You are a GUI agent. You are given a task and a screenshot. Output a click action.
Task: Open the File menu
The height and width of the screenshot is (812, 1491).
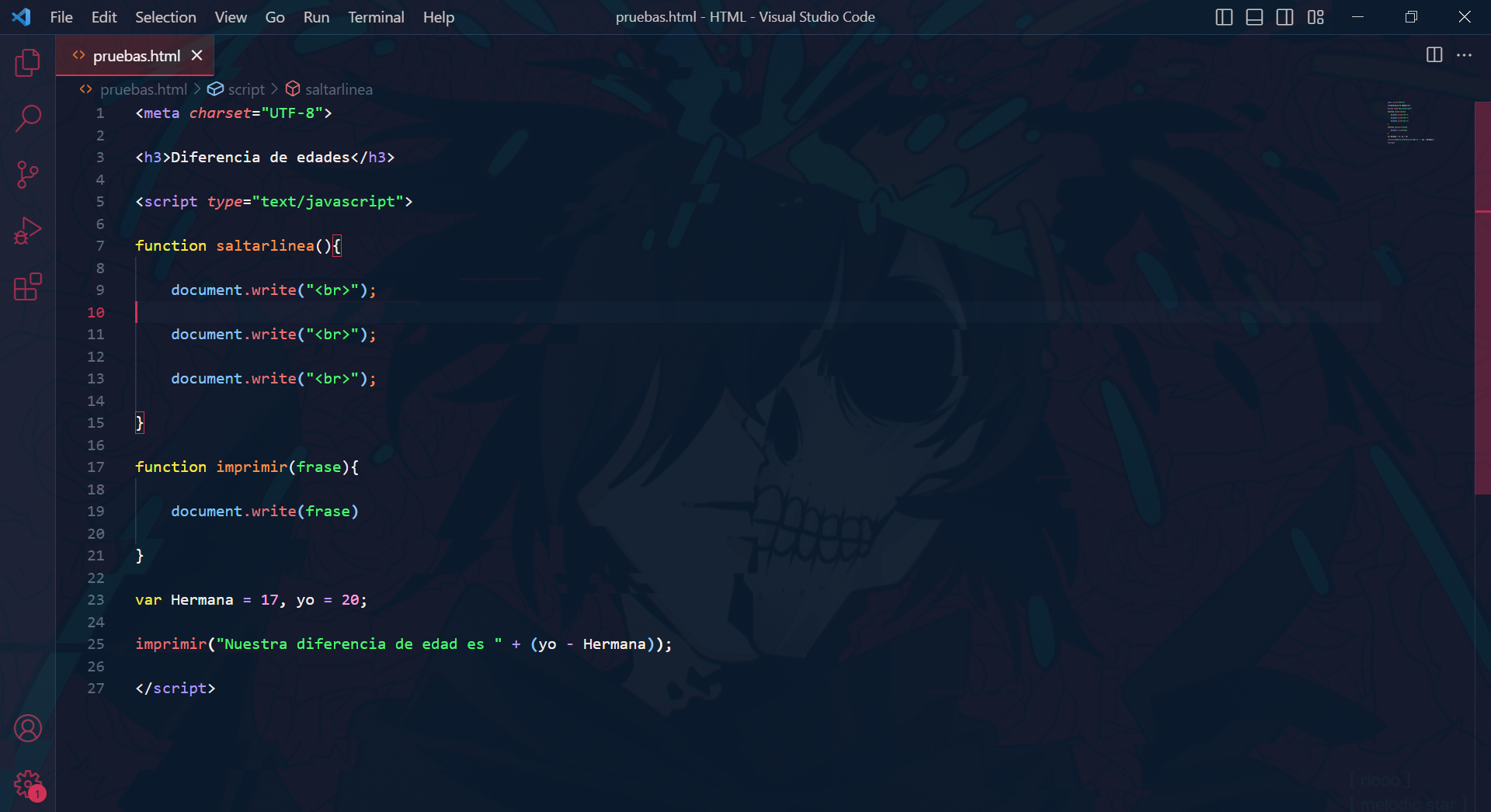(x=61, y=17)
